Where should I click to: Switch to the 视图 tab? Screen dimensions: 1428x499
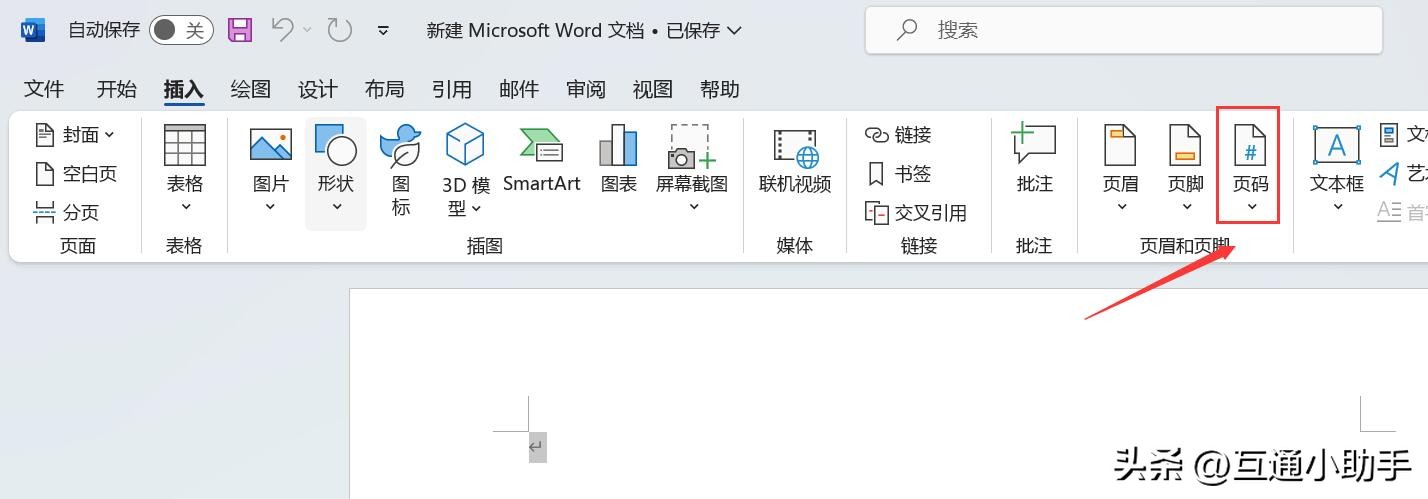click(x=653, y=89)
